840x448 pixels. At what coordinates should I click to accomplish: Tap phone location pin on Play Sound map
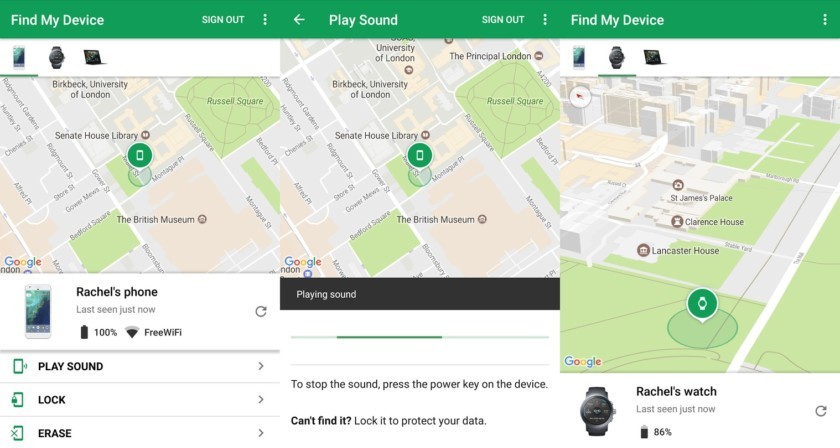tap(419, 156)
